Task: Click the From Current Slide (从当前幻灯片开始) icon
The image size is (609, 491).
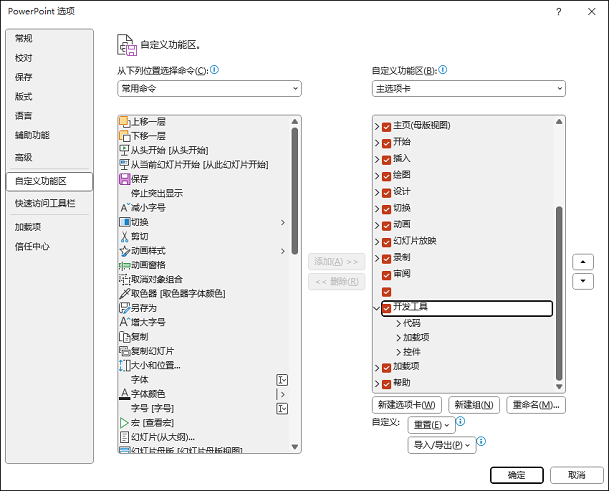Action: 124,165
